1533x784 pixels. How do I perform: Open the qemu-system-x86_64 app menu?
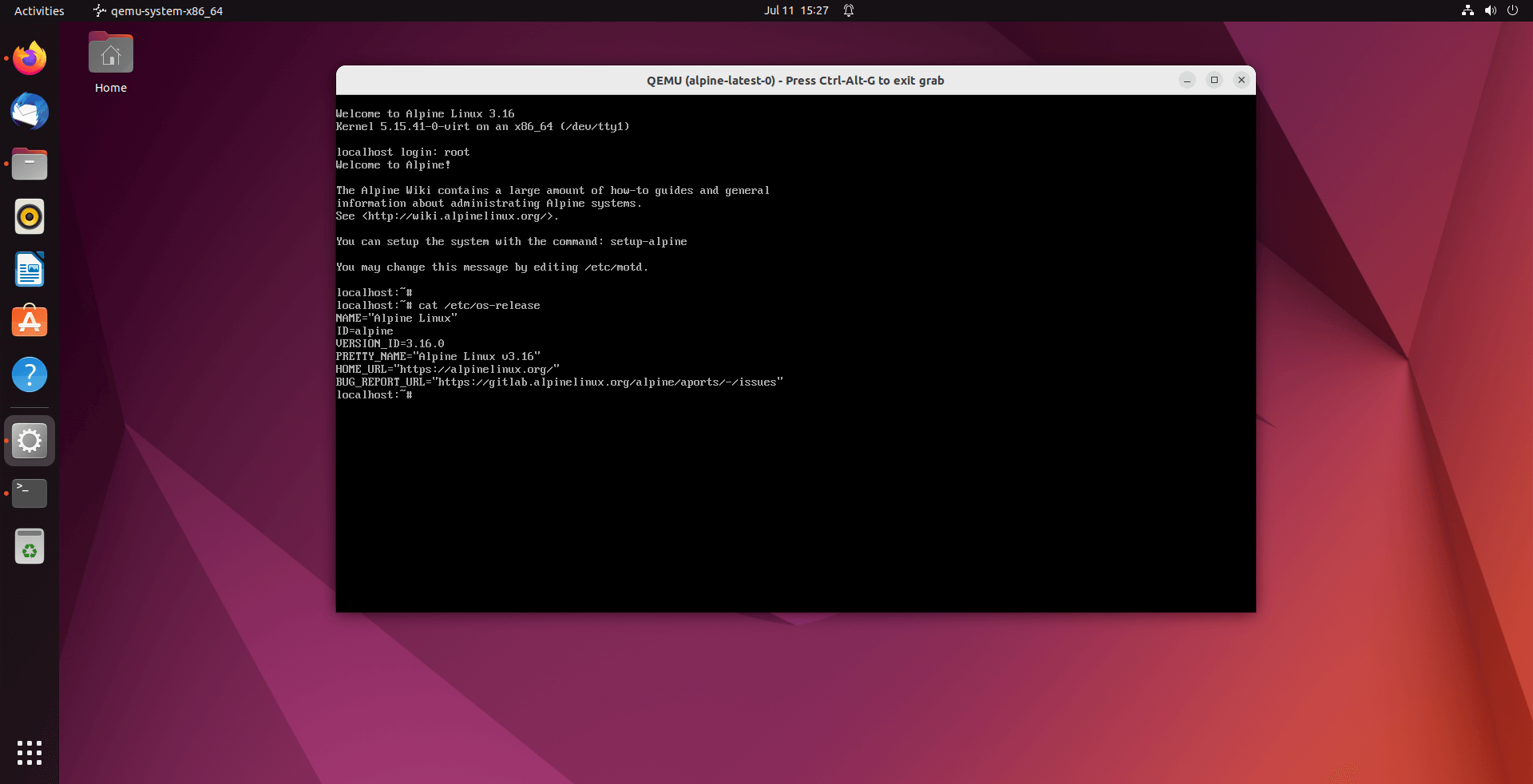coord(158,10)
